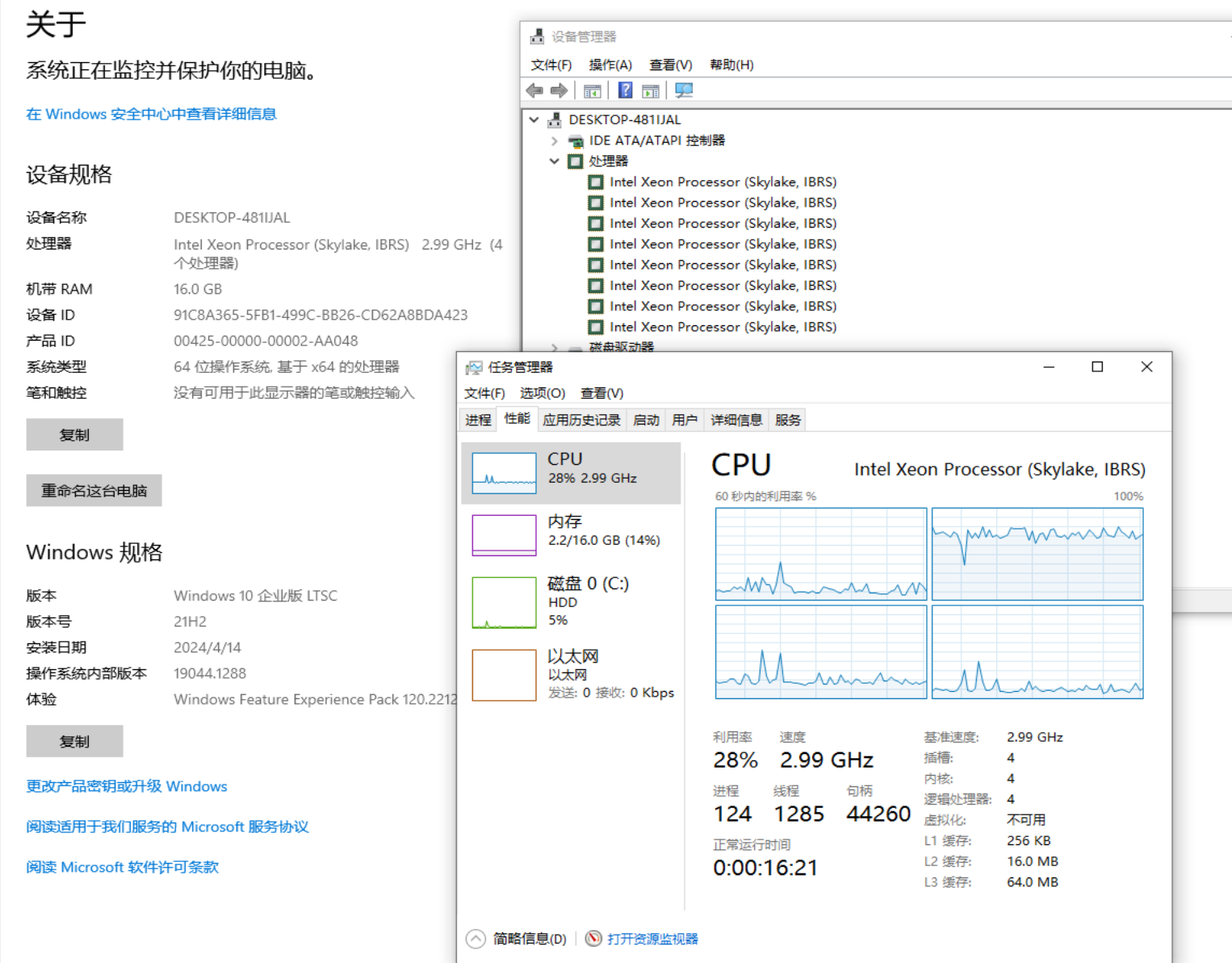Collapse the 处理器 node in Device Manager
Image resolution: width=1232 pixels, height=963 pixels.
coord(555,161)
